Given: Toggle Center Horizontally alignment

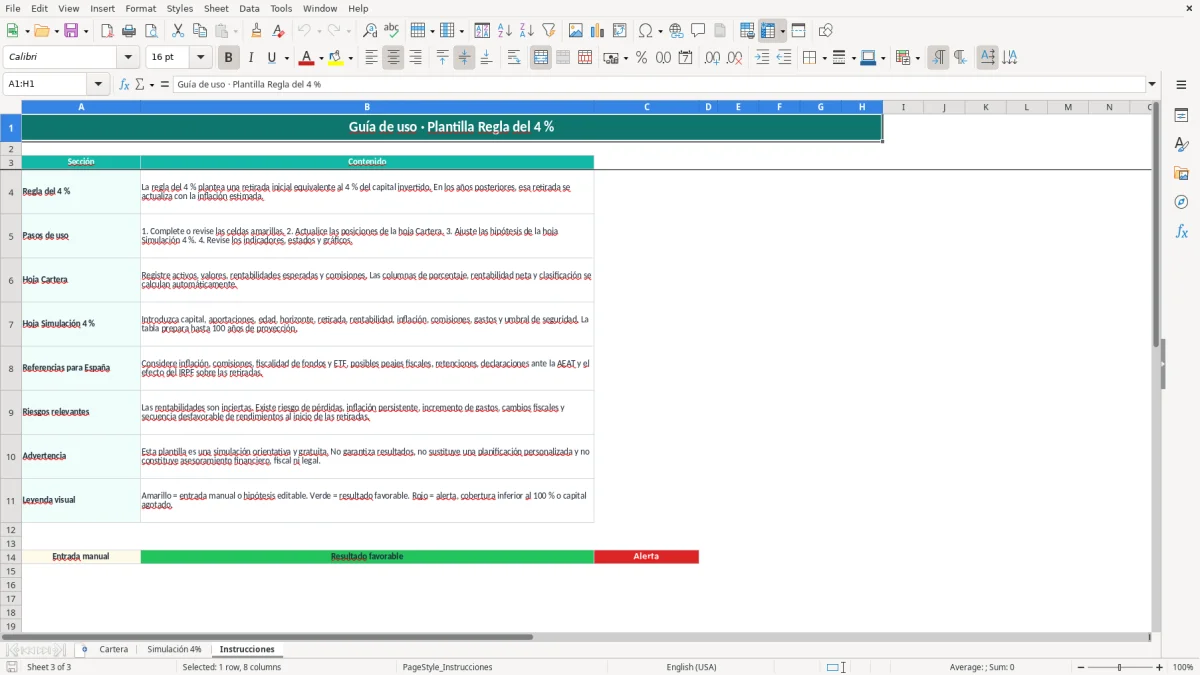Looking at the screenshot, I should coord(393,58).
